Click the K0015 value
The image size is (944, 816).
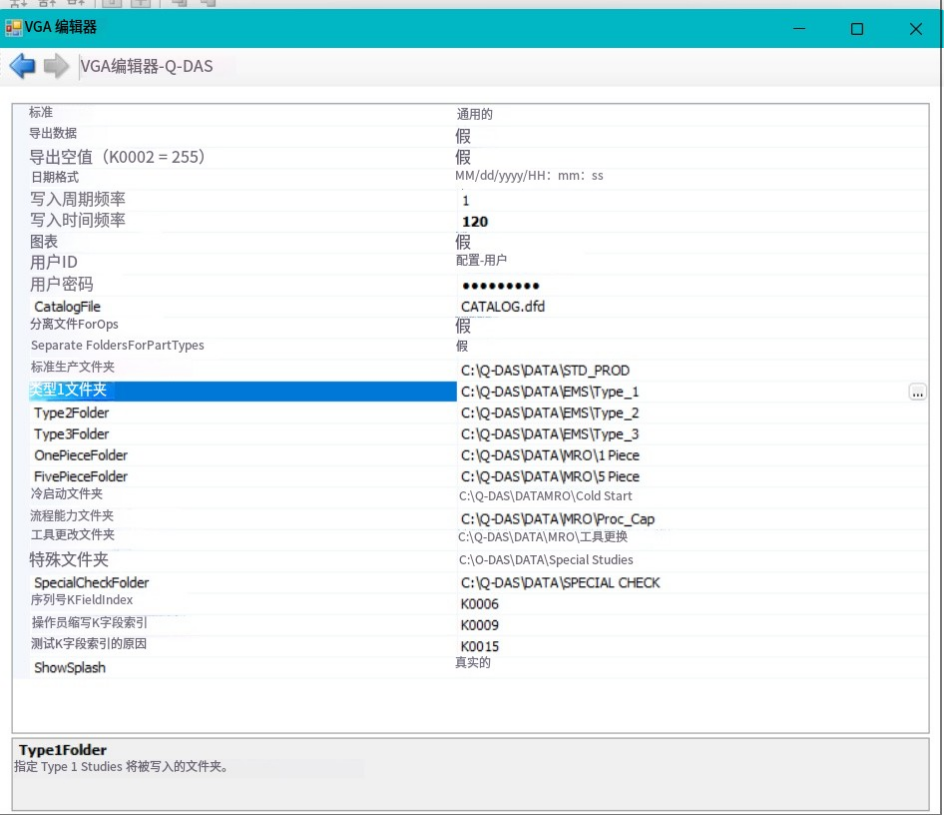point(480,647)
